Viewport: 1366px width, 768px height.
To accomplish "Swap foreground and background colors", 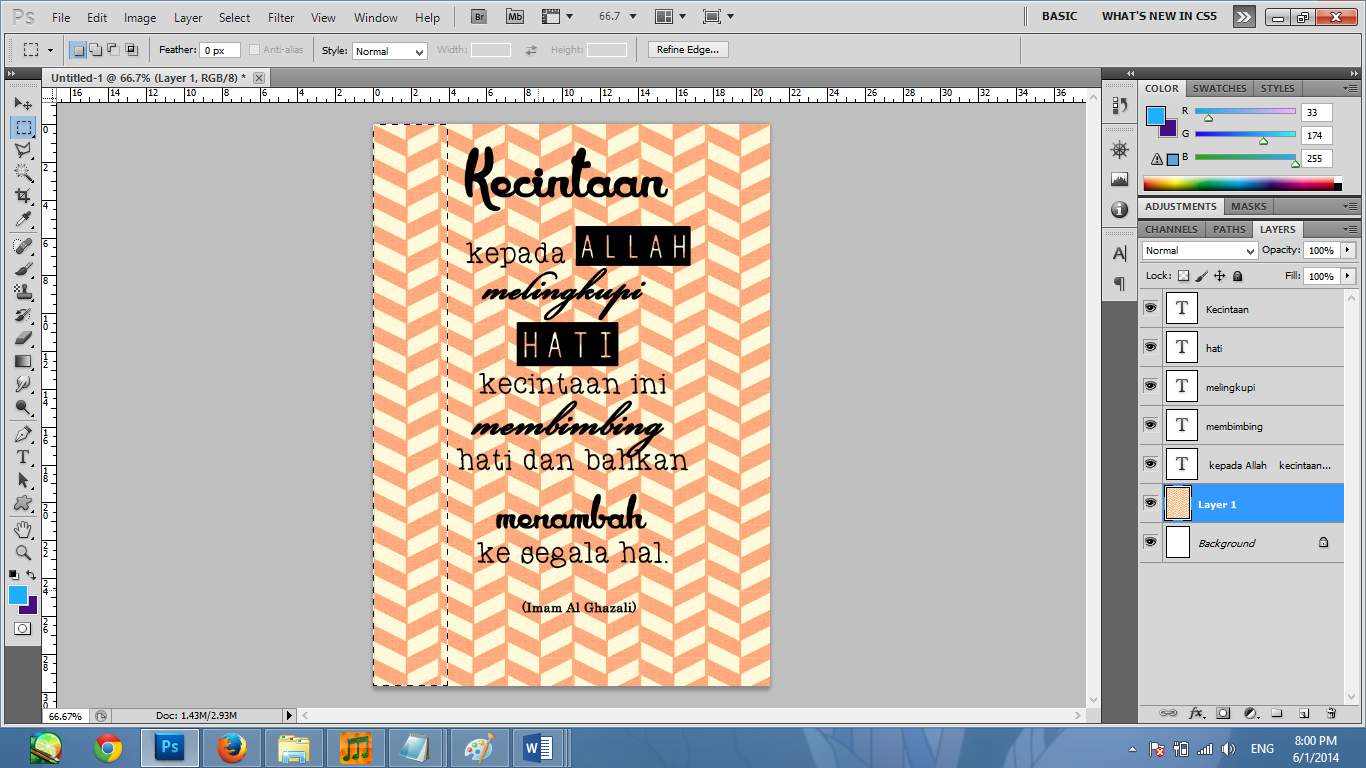I will point(31,575).
